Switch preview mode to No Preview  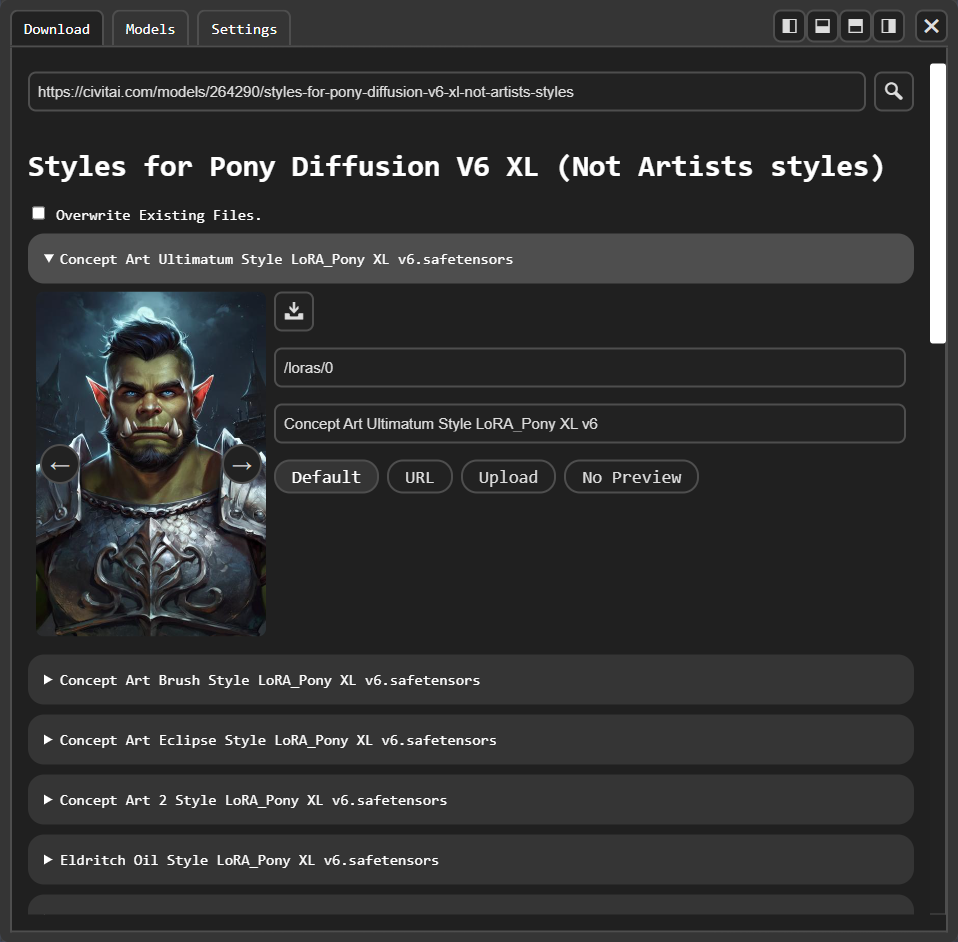pyautogui.click(x=631, y=476)
